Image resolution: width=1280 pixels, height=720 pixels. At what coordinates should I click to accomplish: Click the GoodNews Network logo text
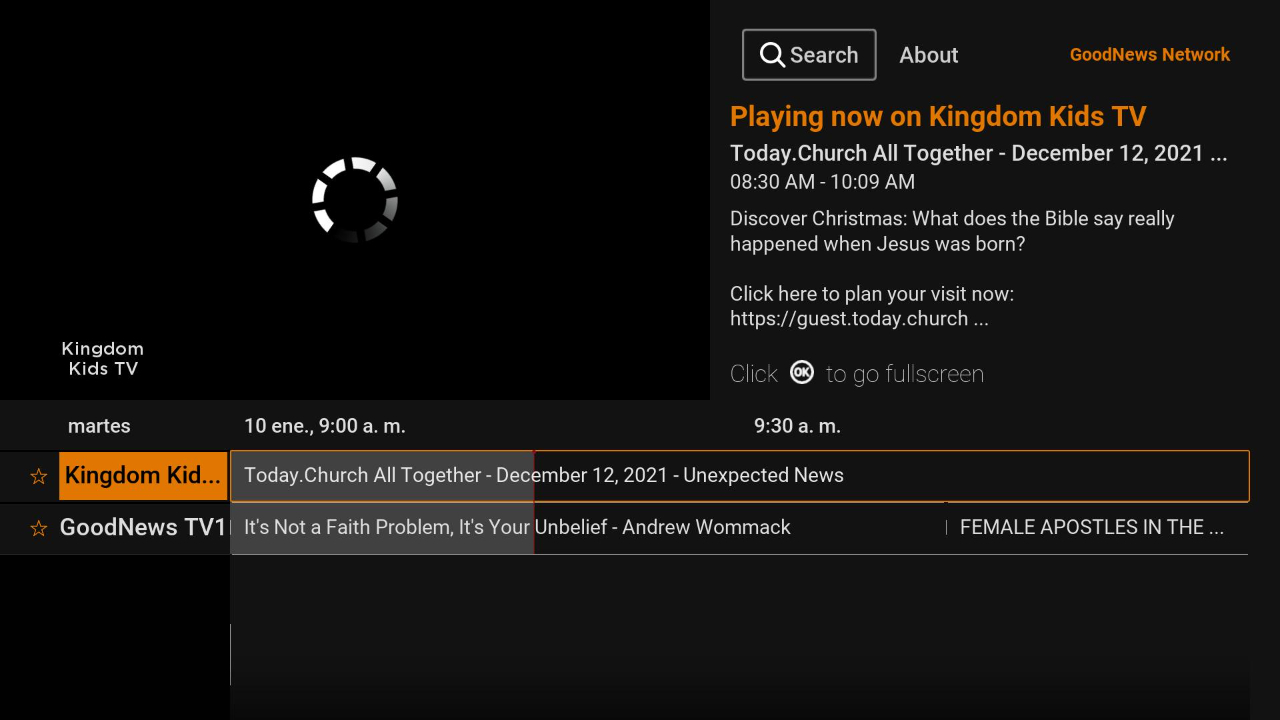(1149, 55)
